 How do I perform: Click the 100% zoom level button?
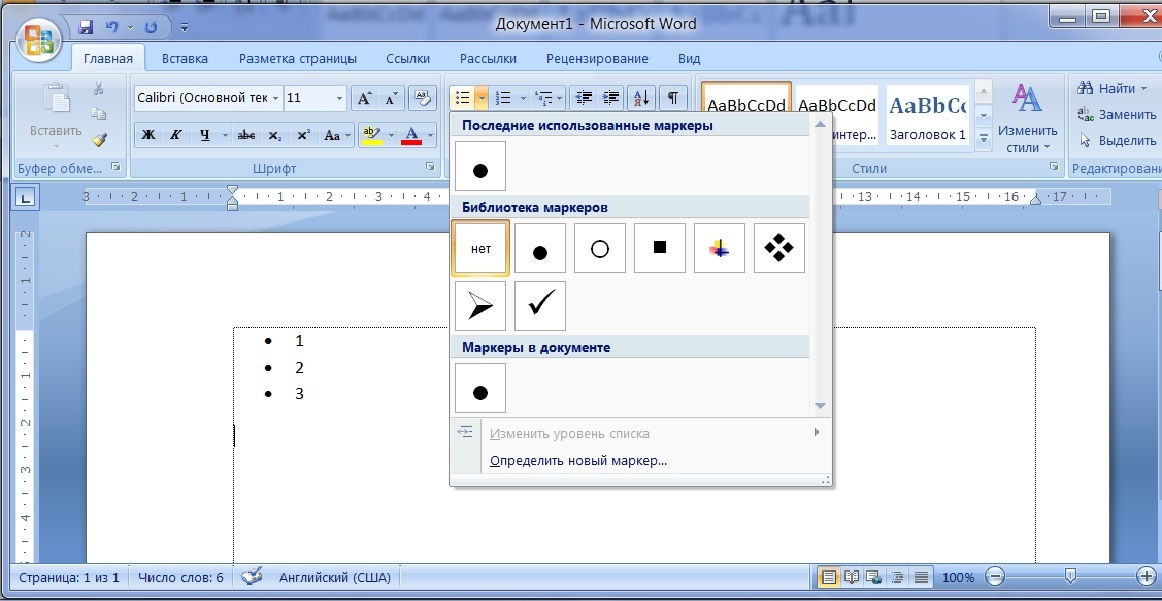pos(959,577)
